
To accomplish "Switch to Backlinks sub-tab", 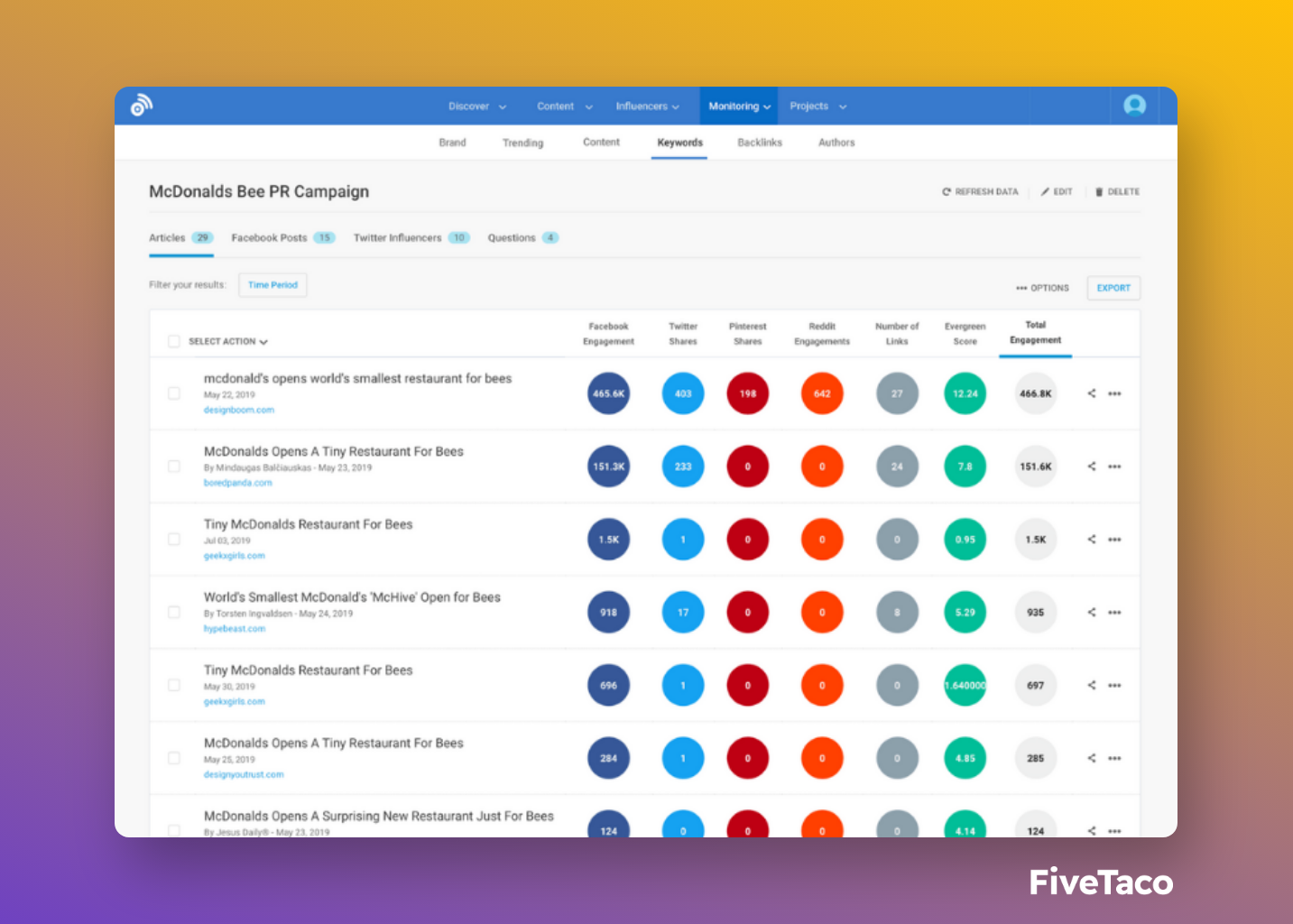I will tap(760, 143).
